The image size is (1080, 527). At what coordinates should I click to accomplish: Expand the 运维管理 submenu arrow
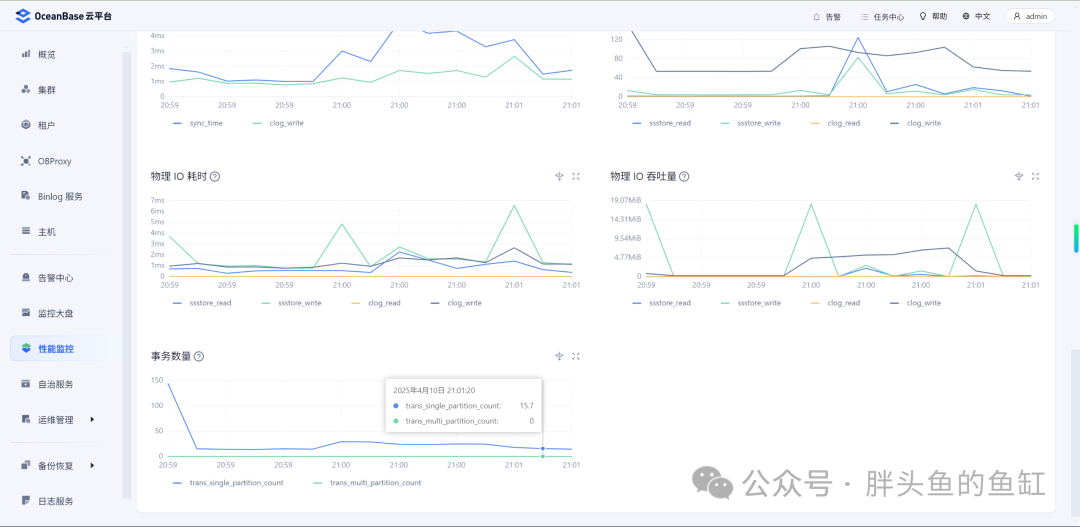pos(92,420)
